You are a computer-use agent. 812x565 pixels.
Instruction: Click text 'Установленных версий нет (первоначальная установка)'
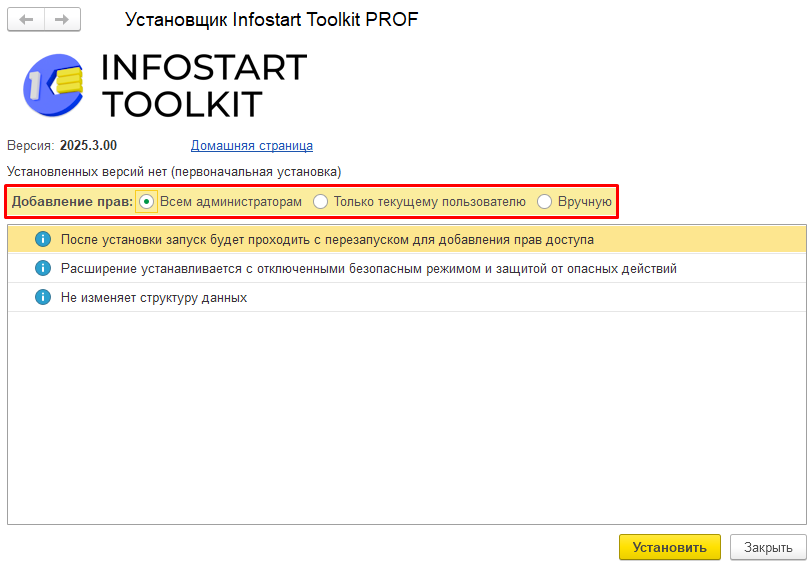(x=174, y=171)
